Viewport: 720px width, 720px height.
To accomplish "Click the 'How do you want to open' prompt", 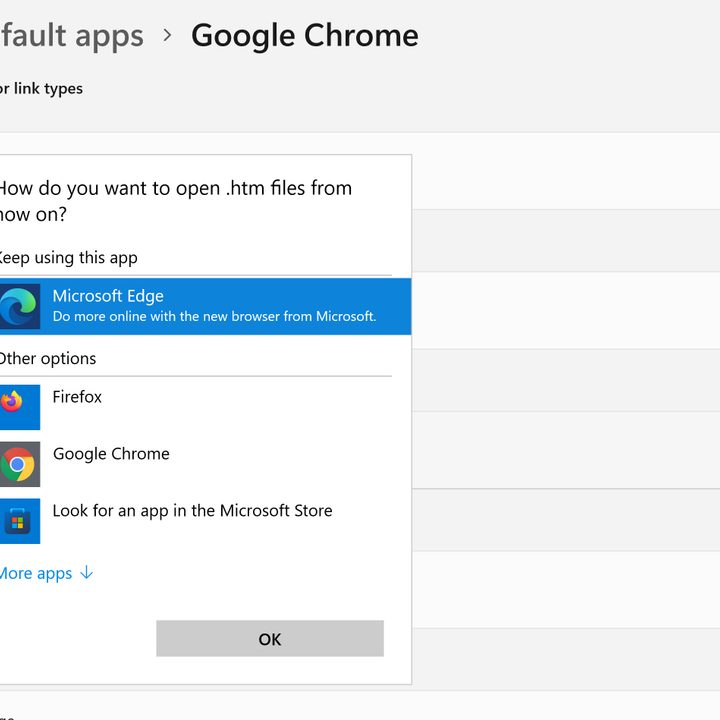I will 175,200.
